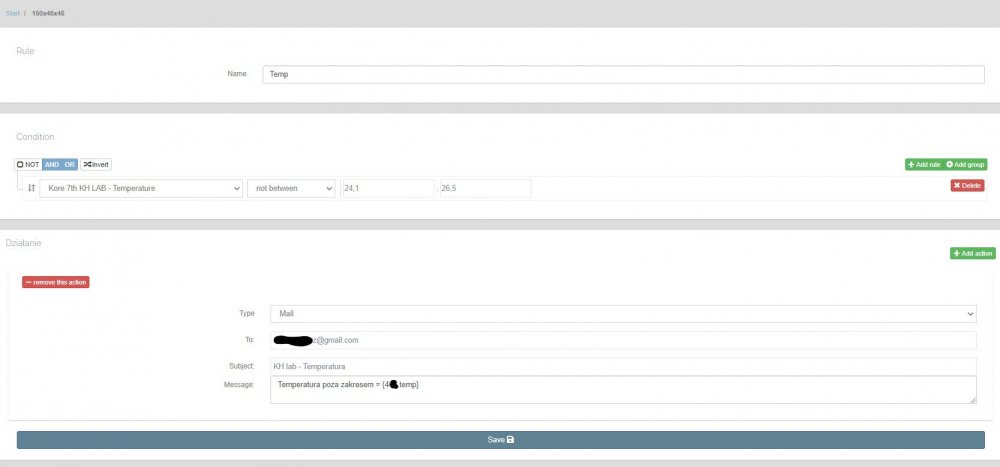
Task: Click the Subject field KH lab - Temperatura
Action: pos(622,366)
